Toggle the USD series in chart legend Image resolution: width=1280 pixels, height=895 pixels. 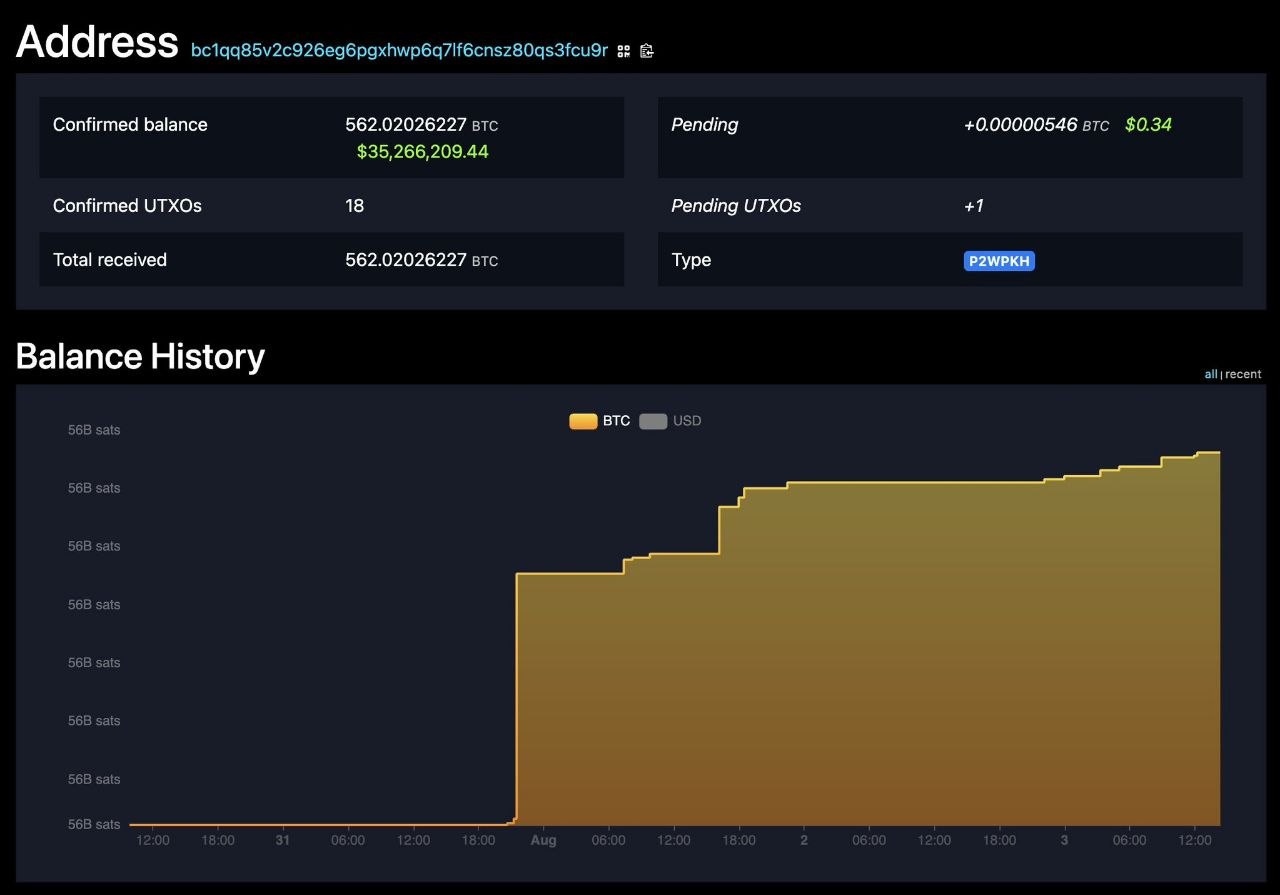(x=670, y=421)
